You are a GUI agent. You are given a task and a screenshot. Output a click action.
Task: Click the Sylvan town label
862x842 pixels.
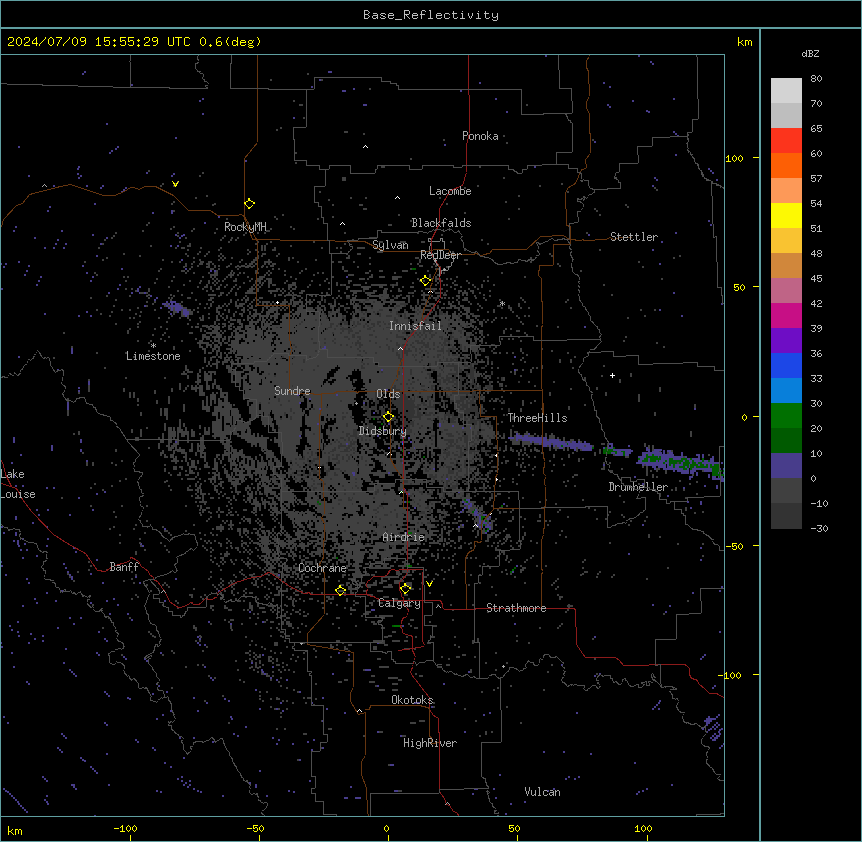(x=390, y=245)
